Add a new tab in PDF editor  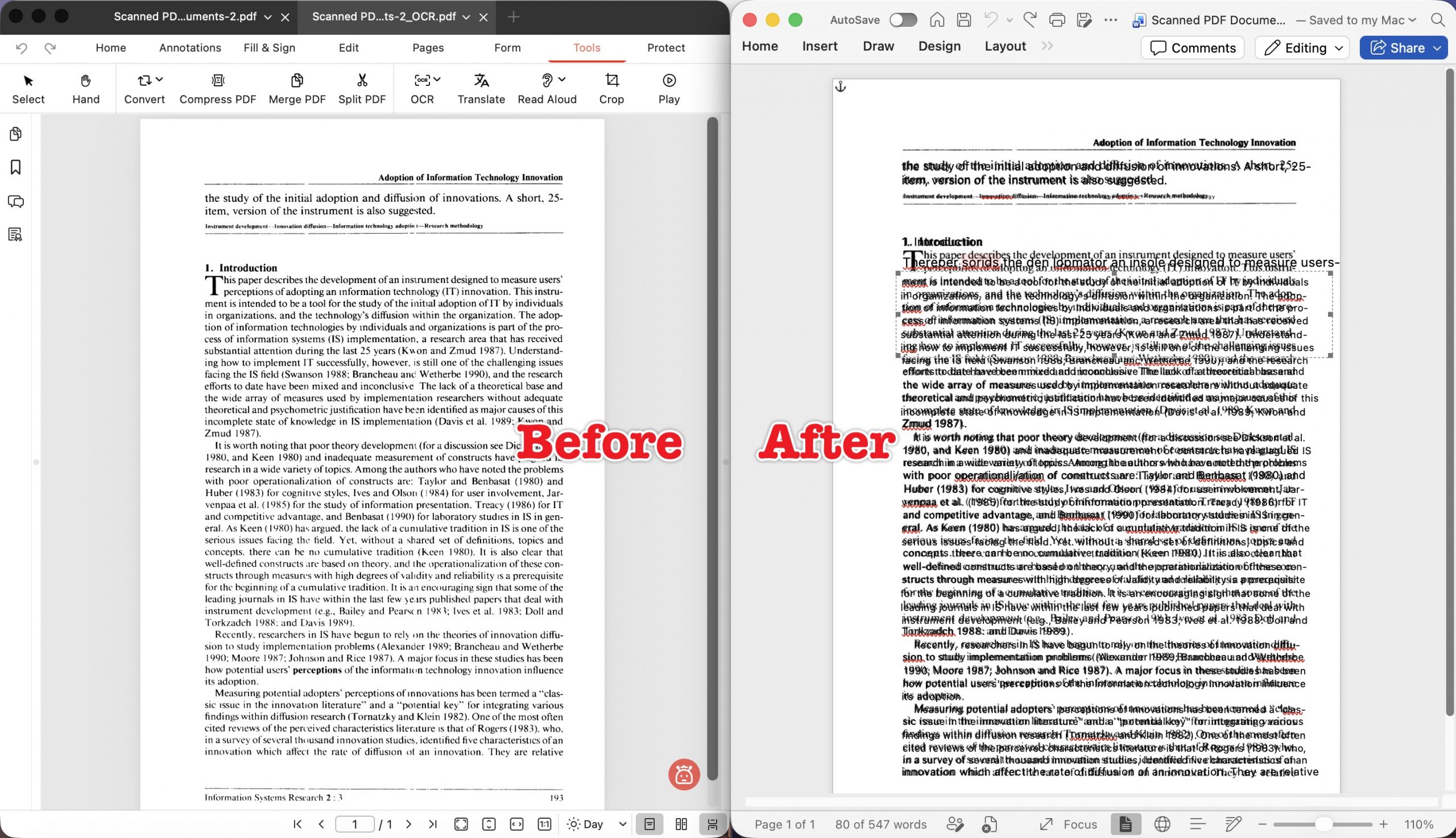coord(514,17)
